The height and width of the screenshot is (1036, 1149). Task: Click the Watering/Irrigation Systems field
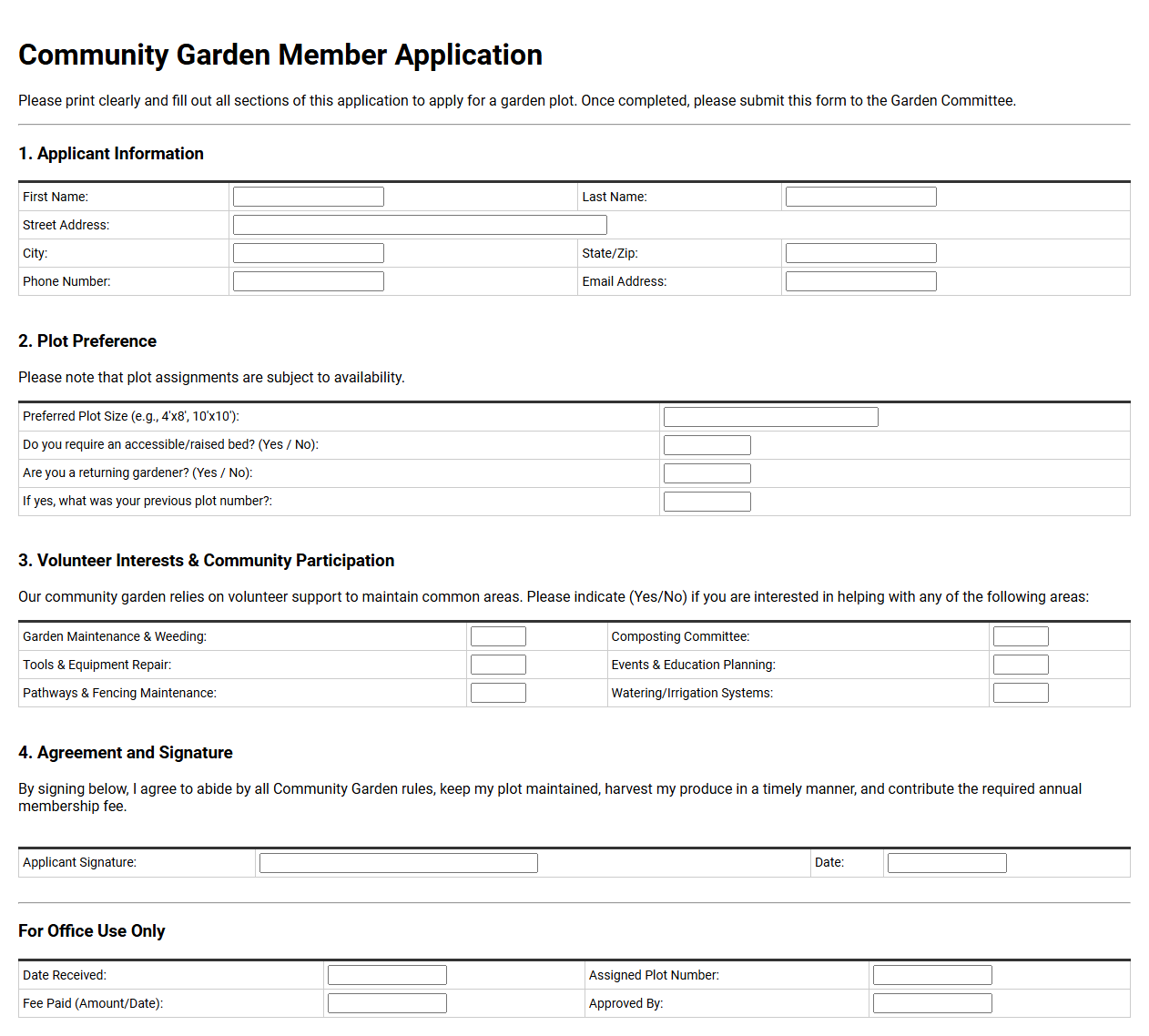pyautogui.click(x=1021, y=693)
